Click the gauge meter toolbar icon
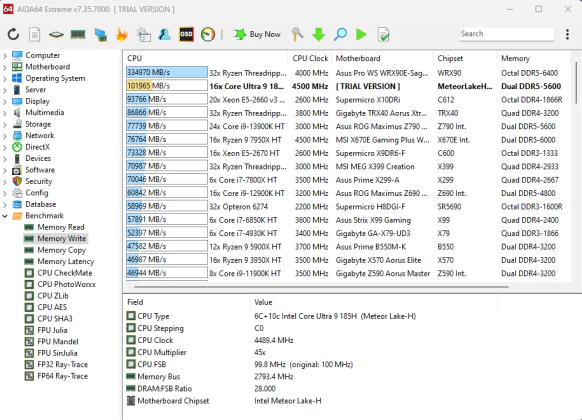This screenshot has height=420, width=582. tap(208, 35)
